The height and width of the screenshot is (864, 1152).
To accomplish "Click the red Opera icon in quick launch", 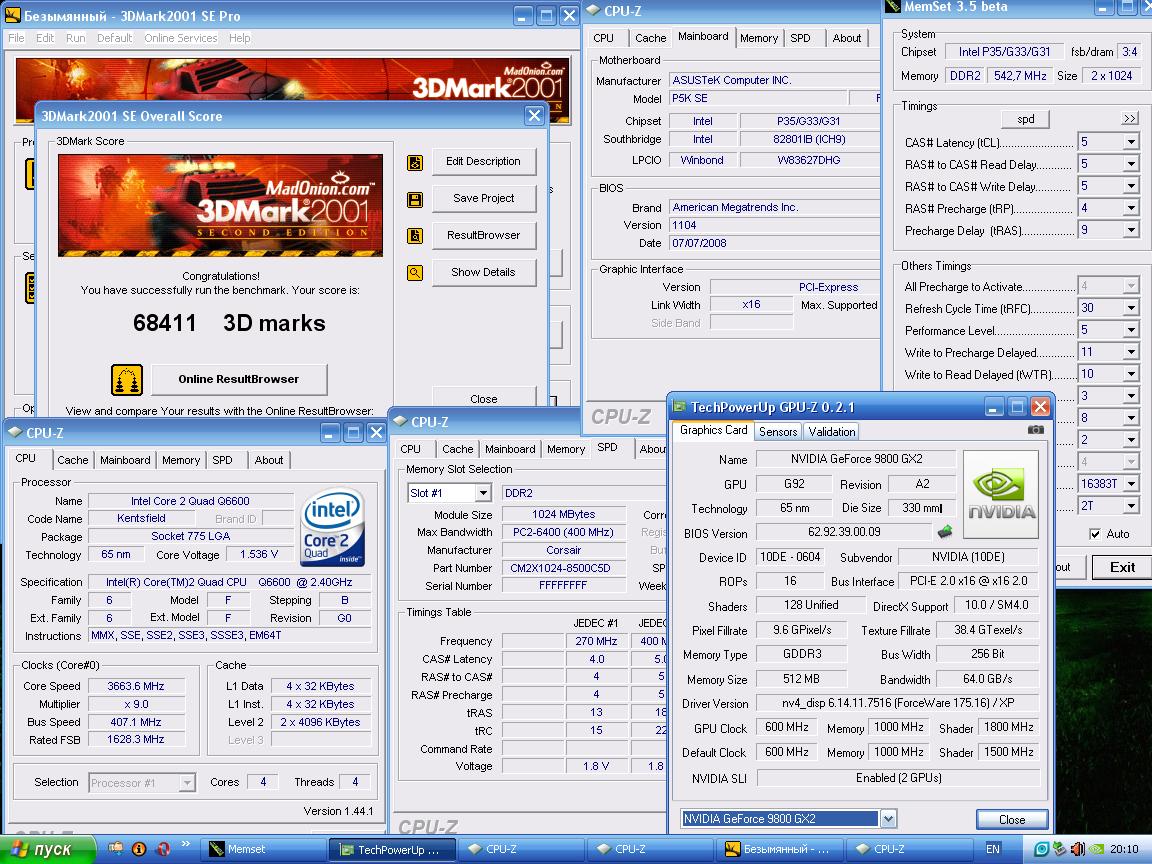I will tap(163, 849).
